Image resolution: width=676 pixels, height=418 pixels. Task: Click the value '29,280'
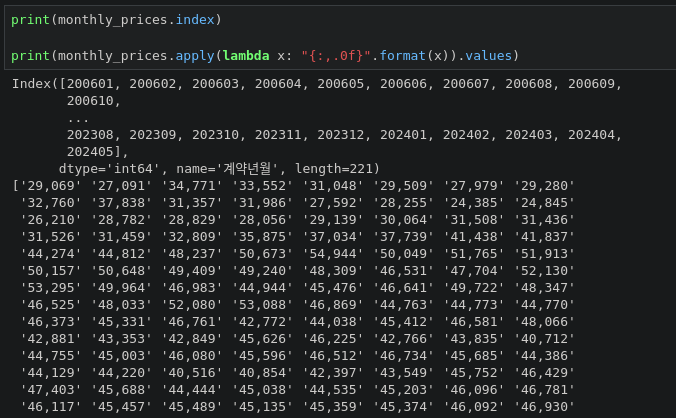point(544,186)
